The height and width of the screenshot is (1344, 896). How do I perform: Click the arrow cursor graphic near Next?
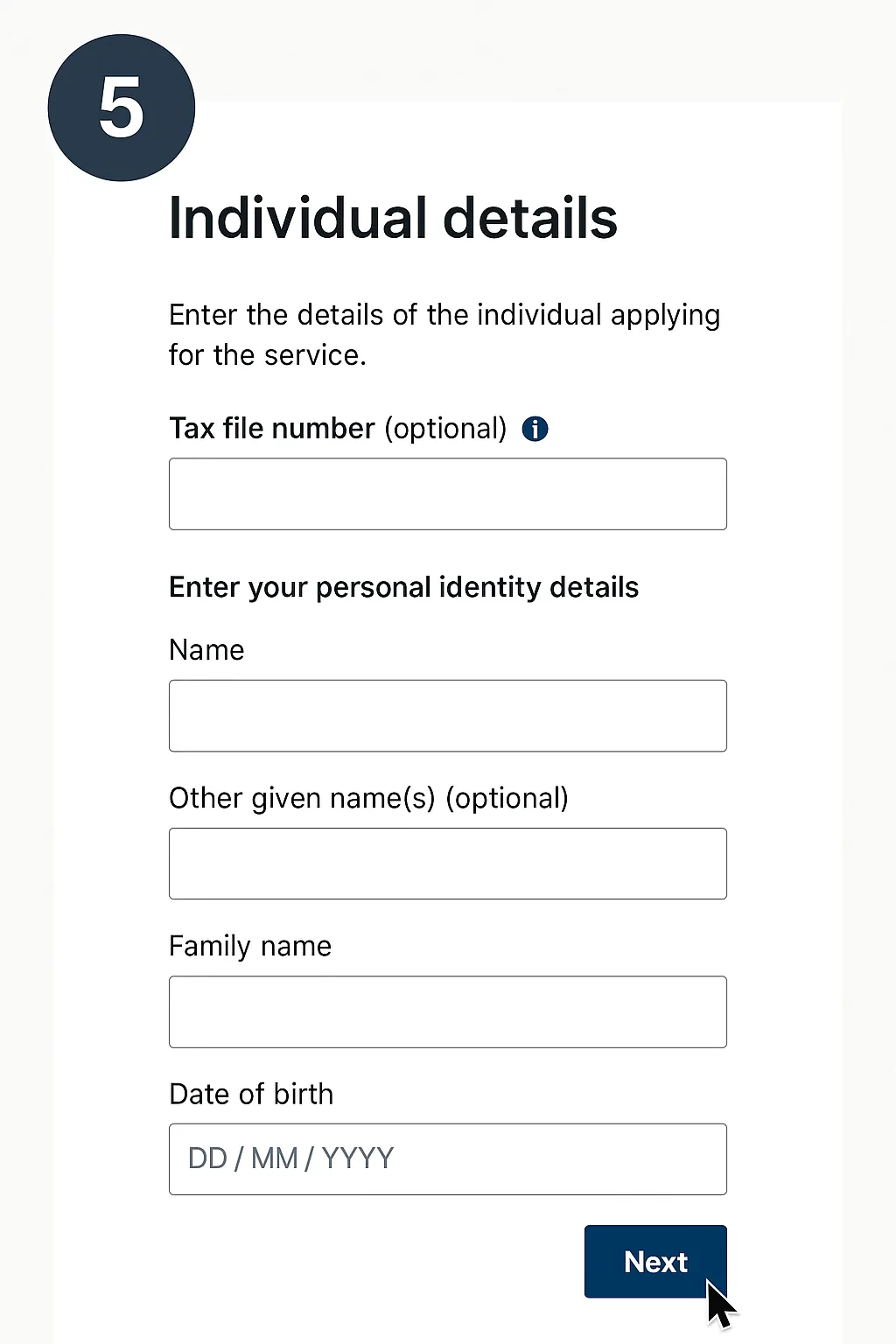tap(721, 1305)
